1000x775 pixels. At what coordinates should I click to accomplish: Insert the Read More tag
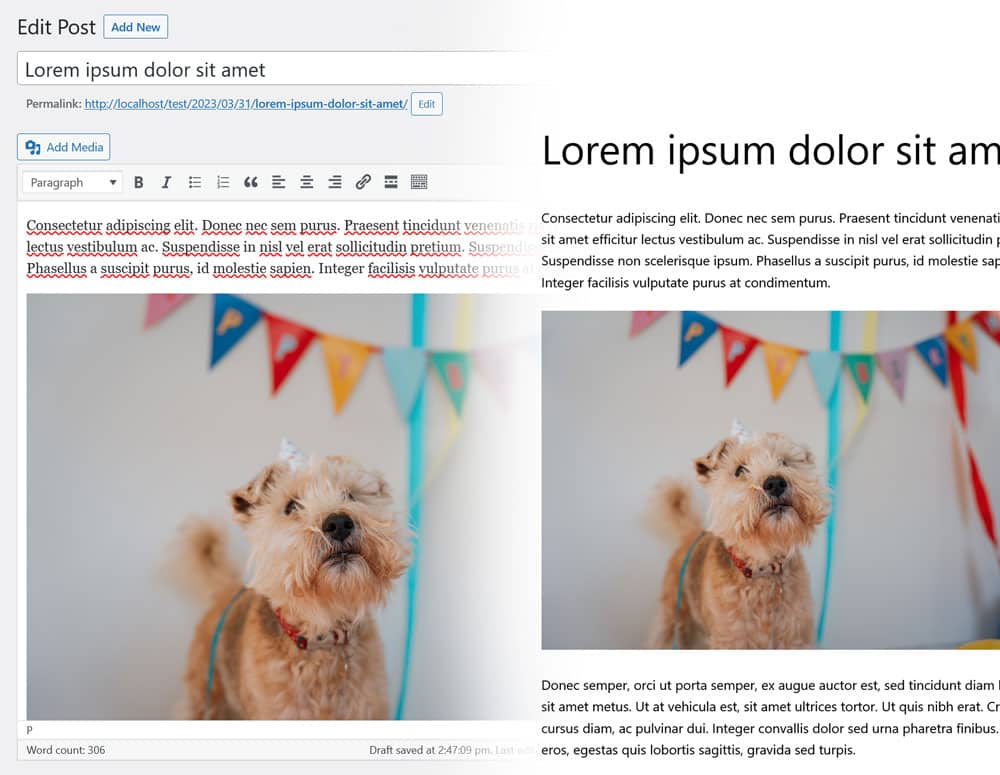[x=391, y=182]
